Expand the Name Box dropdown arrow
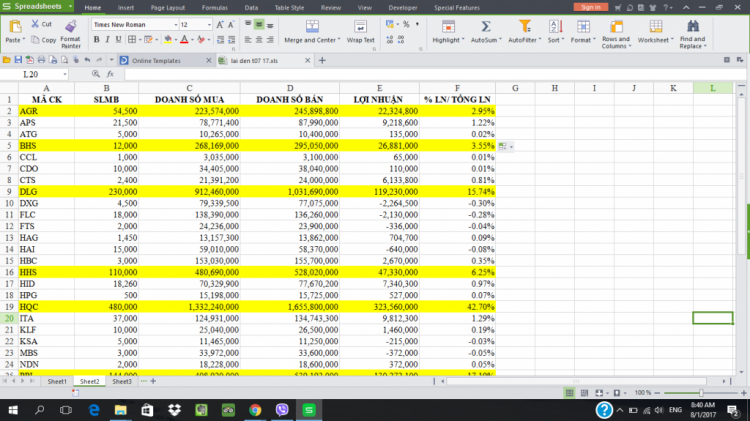Viewport: 750px width, 421px height. [65, 74]
